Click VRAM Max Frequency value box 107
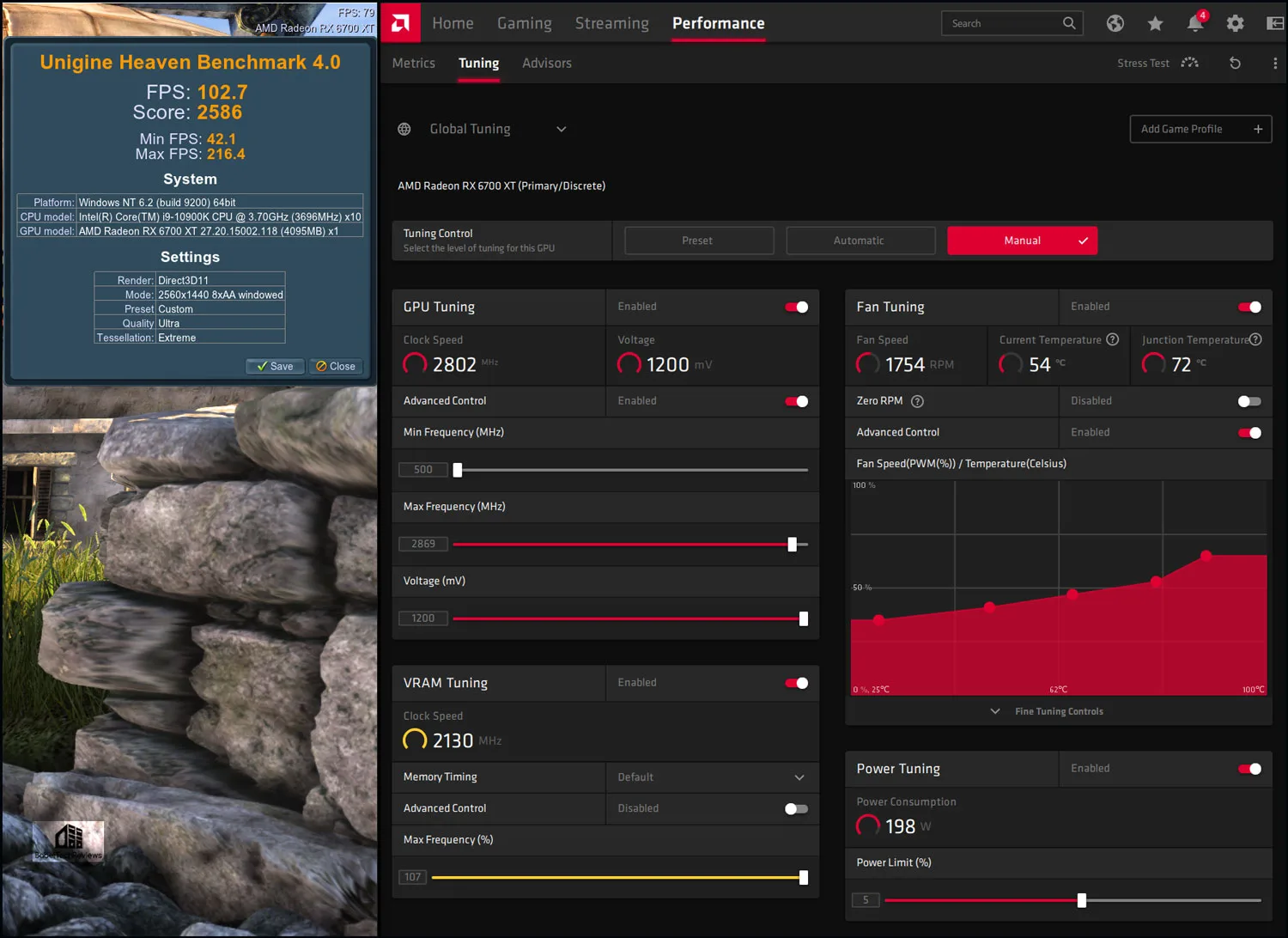 (412, 877)
